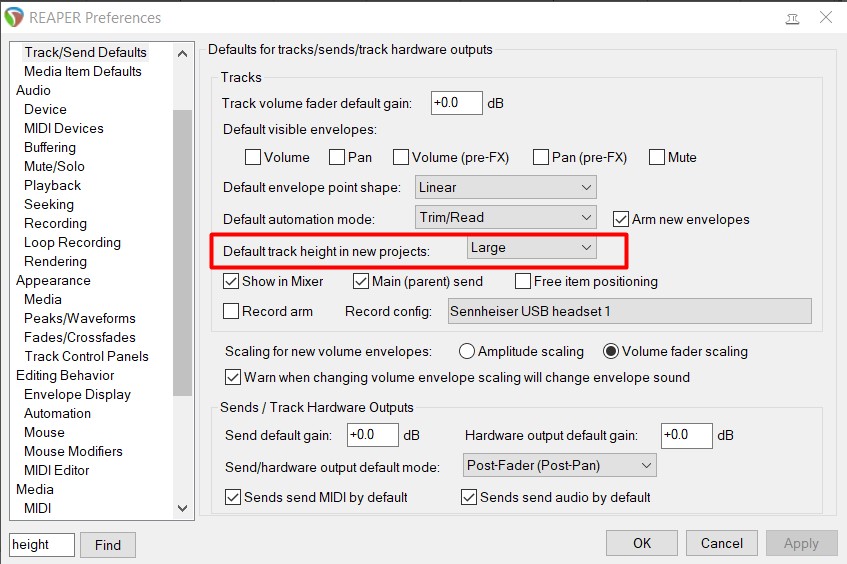Open Default automation mode dropdown

point(506,217)
